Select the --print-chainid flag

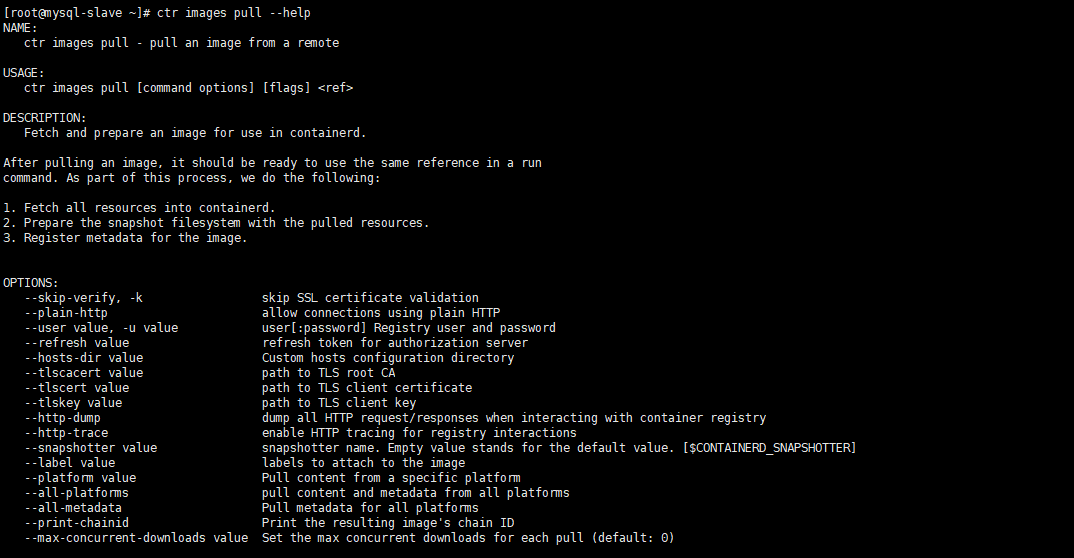pos(77,524)
